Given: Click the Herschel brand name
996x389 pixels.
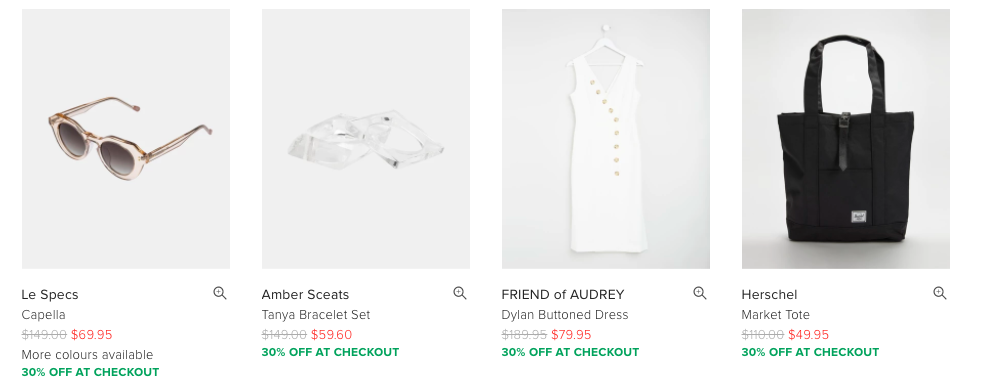Looking at the screenshot, I should tap(769, 295).
